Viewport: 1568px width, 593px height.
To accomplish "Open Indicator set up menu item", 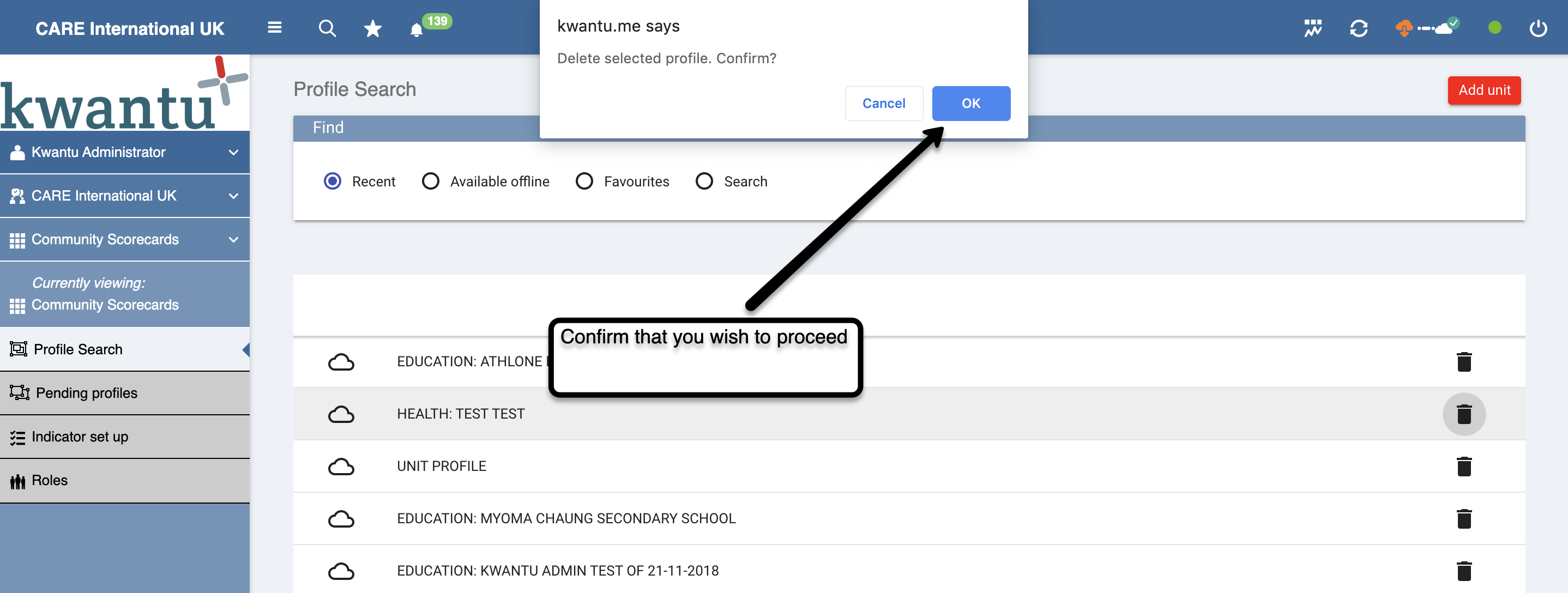I will tap(80, 437).
